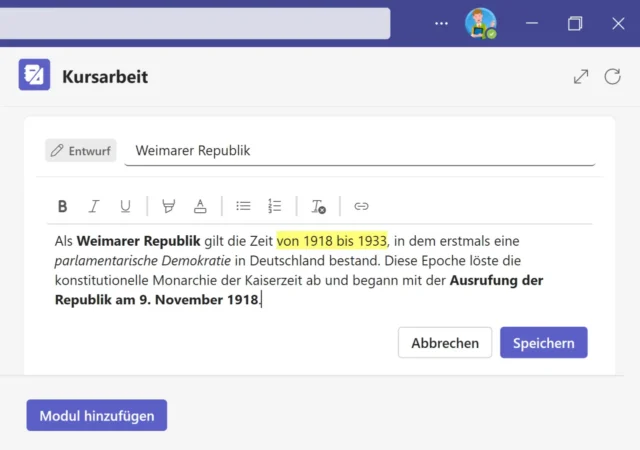
Task: Edit the Weimarer Republik title field
Action: 360,150
